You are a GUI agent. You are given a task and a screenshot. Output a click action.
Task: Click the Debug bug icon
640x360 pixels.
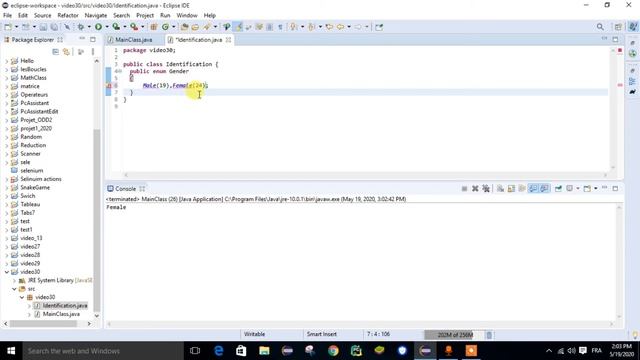81,27
